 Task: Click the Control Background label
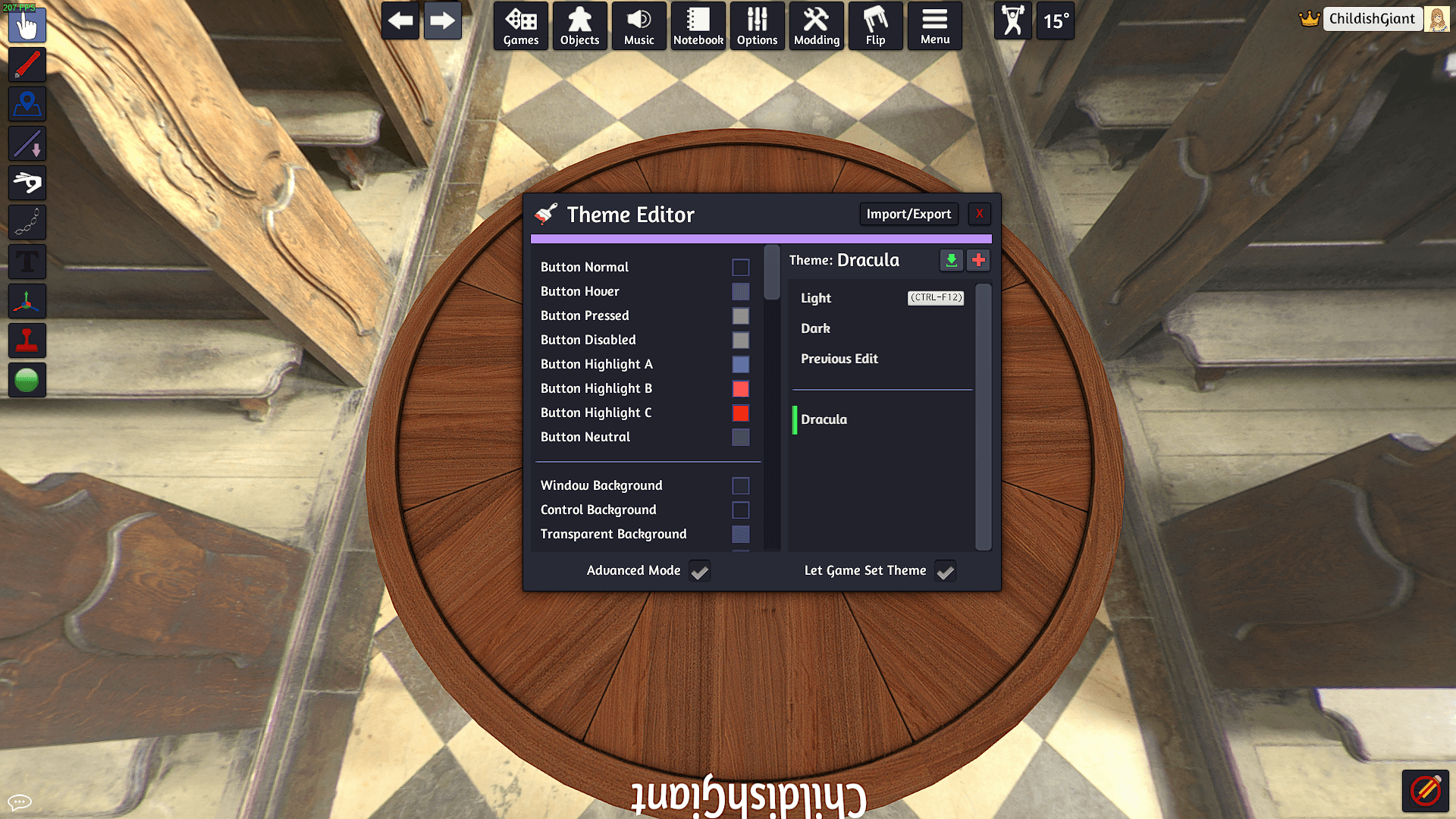click(x=598, y=510)
